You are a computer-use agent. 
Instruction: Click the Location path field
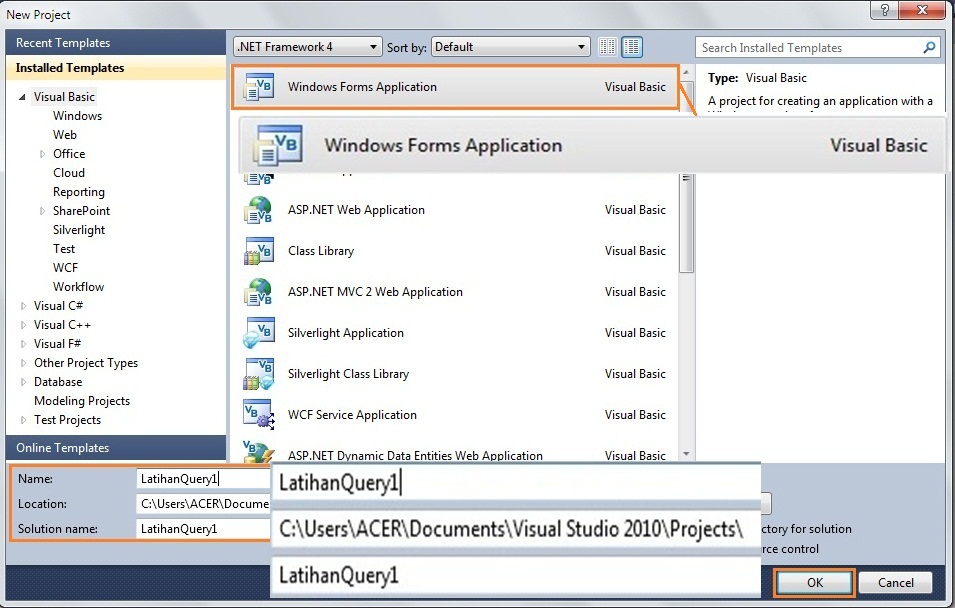tap(203, 504)
